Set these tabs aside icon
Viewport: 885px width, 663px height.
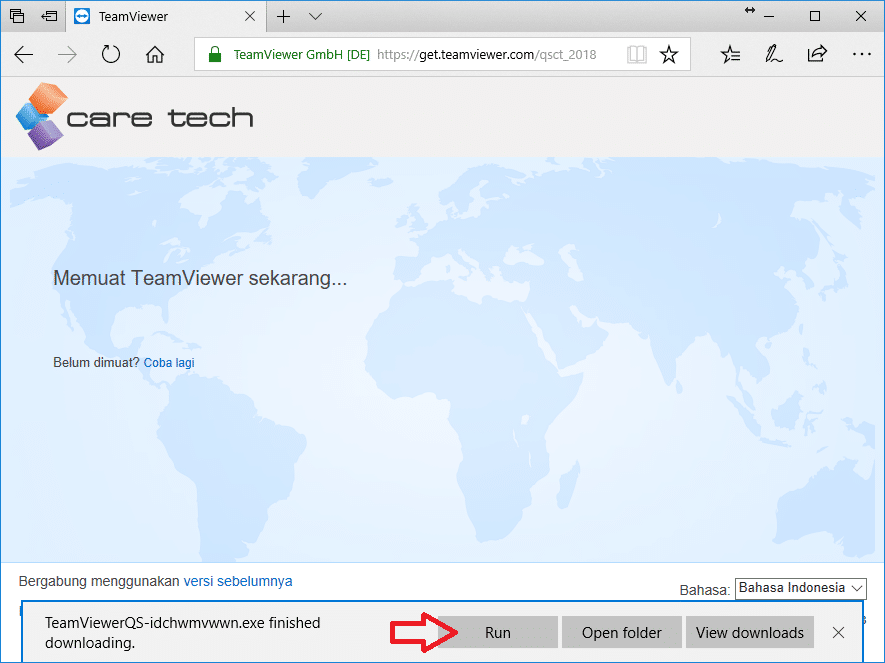[x=50, y=16]
